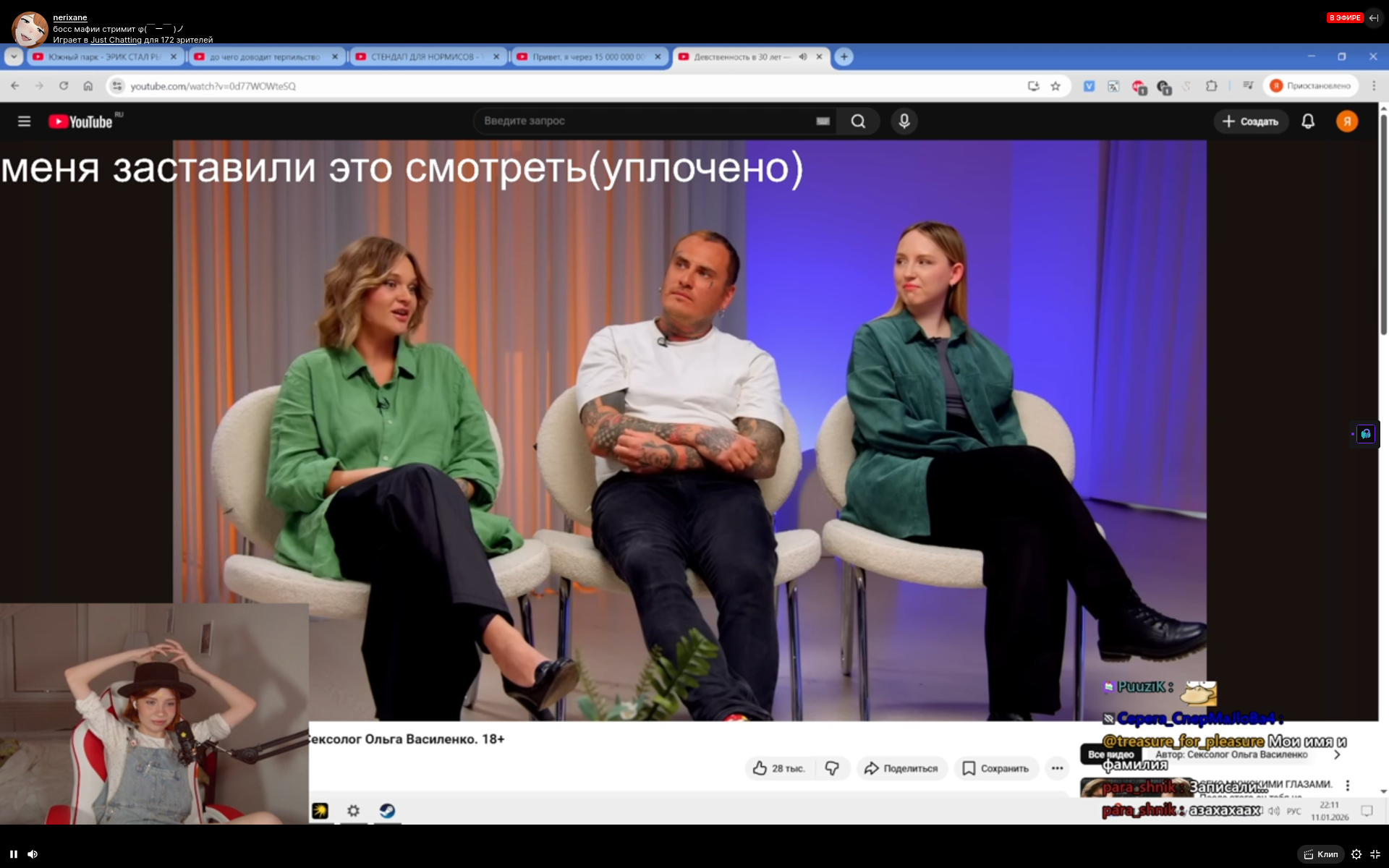
Task: Pause the stream playback
Action: click(13, 854)
